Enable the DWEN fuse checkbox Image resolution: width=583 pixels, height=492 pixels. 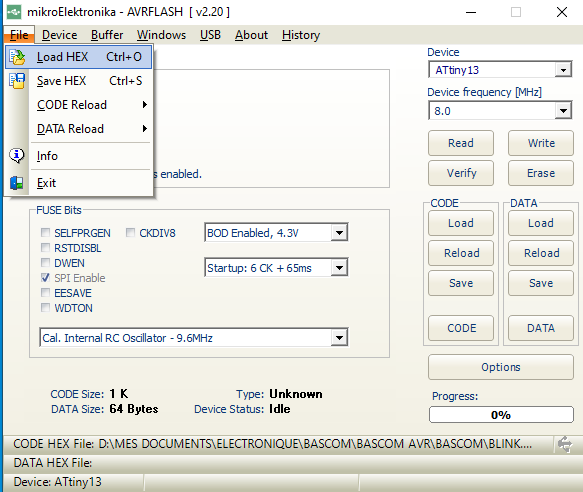(x=45, y=263)
